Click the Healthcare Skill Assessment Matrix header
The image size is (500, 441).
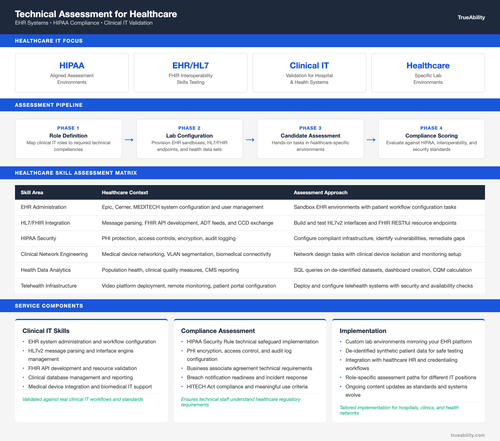coord(76,173)
